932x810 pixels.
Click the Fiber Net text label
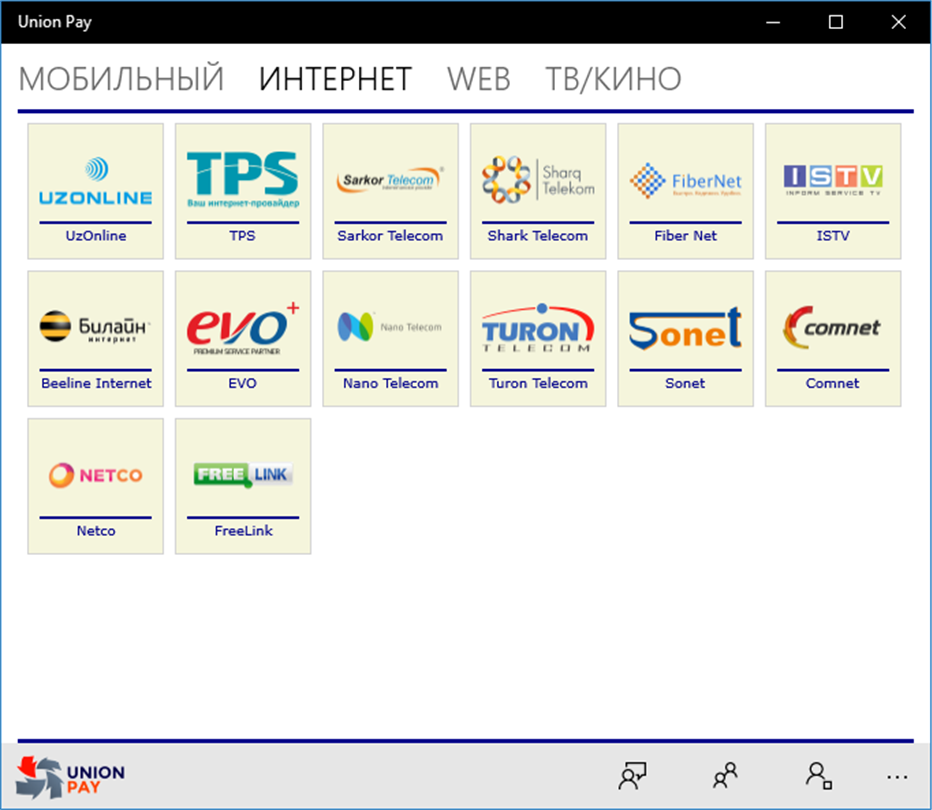coord(685,236)
